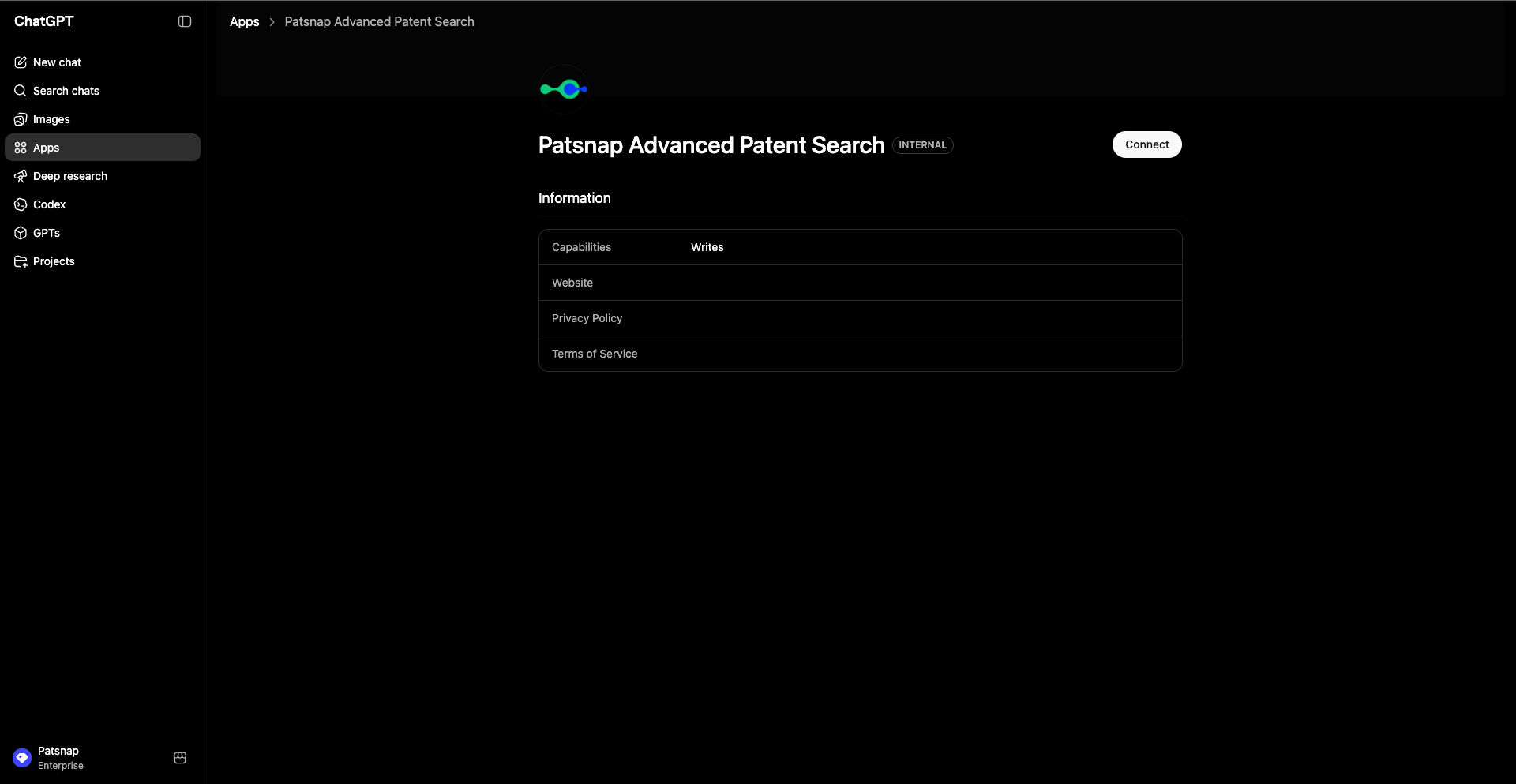Open the Privacy Policy row

(860, 318)
